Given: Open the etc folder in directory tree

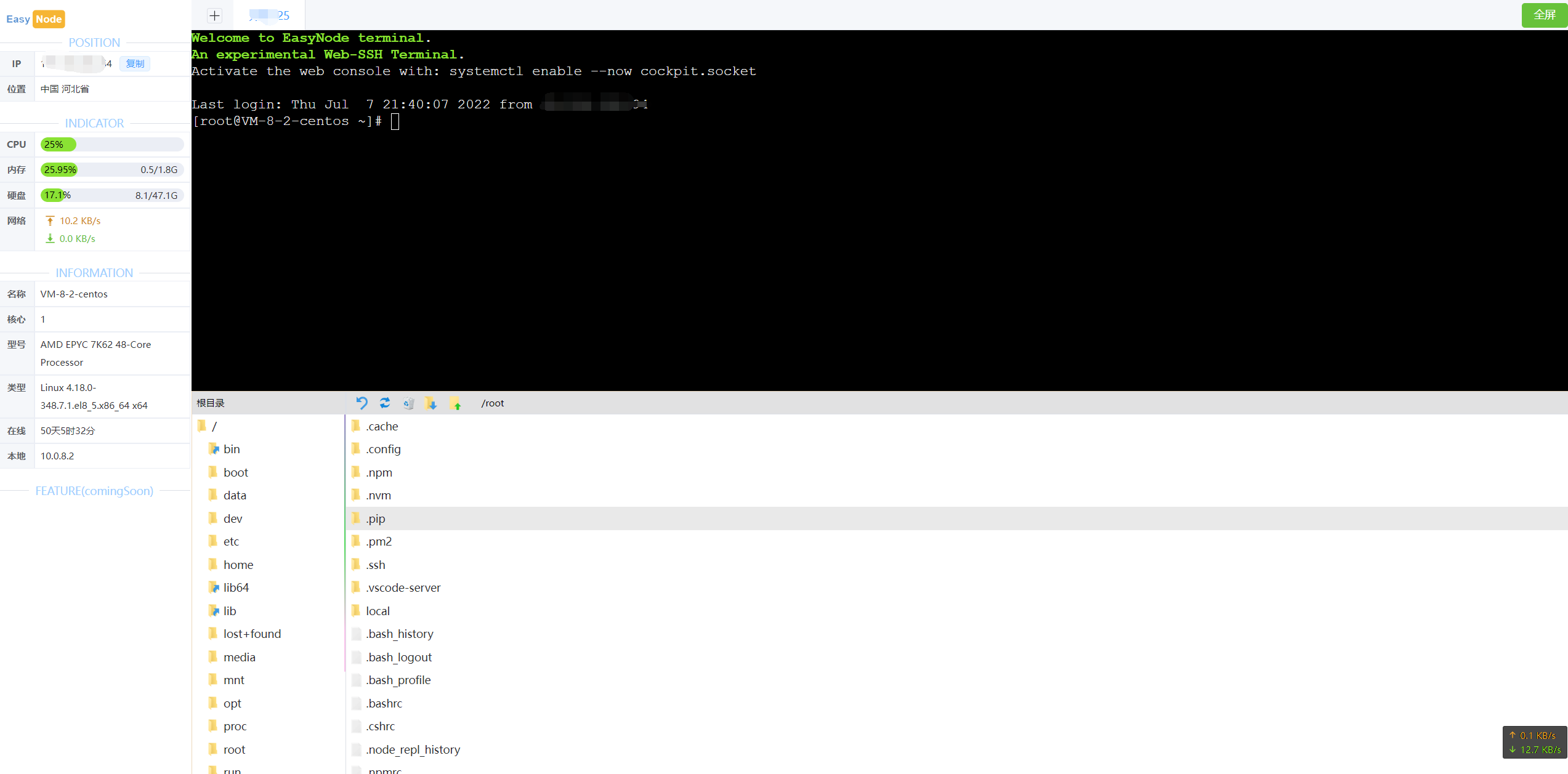Looking at the screenshot, I should [231, 541].
